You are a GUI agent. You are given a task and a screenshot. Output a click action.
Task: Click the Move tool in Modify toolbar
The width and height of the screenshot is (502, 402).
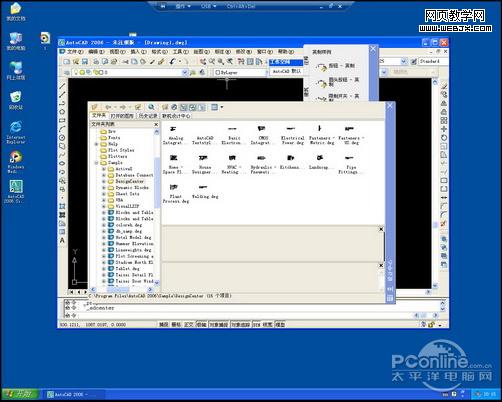[x=444, y=129]
